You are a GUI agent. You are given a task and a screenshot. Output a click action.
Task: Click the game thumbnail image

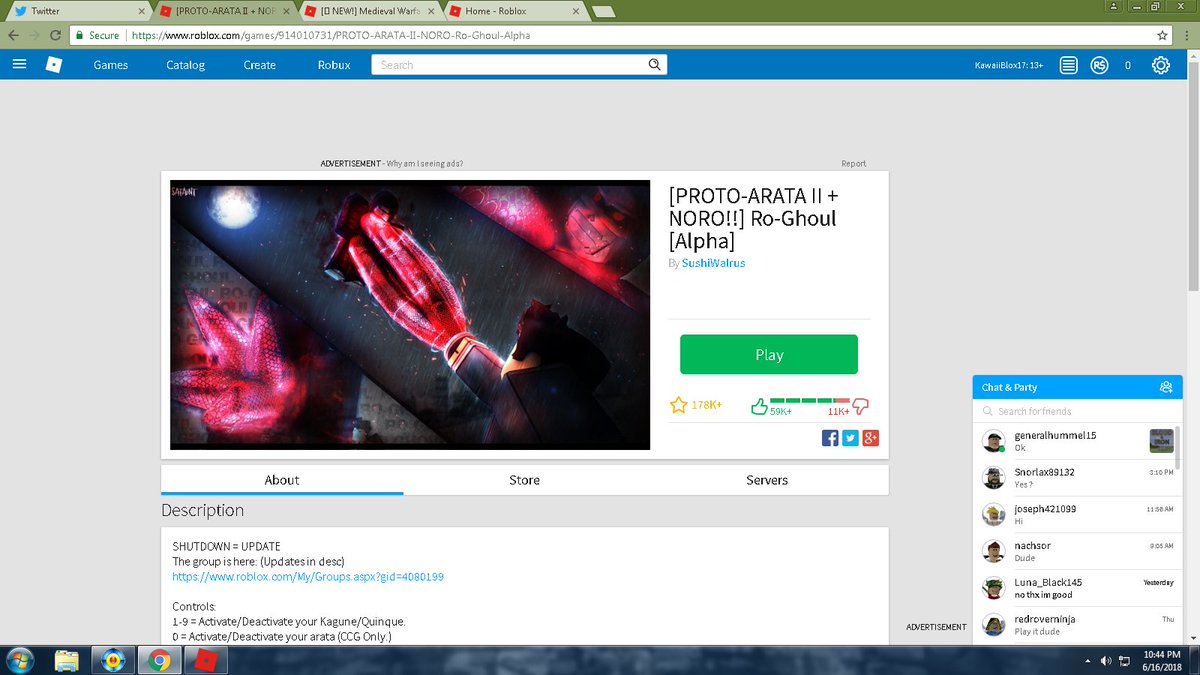point(410,315)
